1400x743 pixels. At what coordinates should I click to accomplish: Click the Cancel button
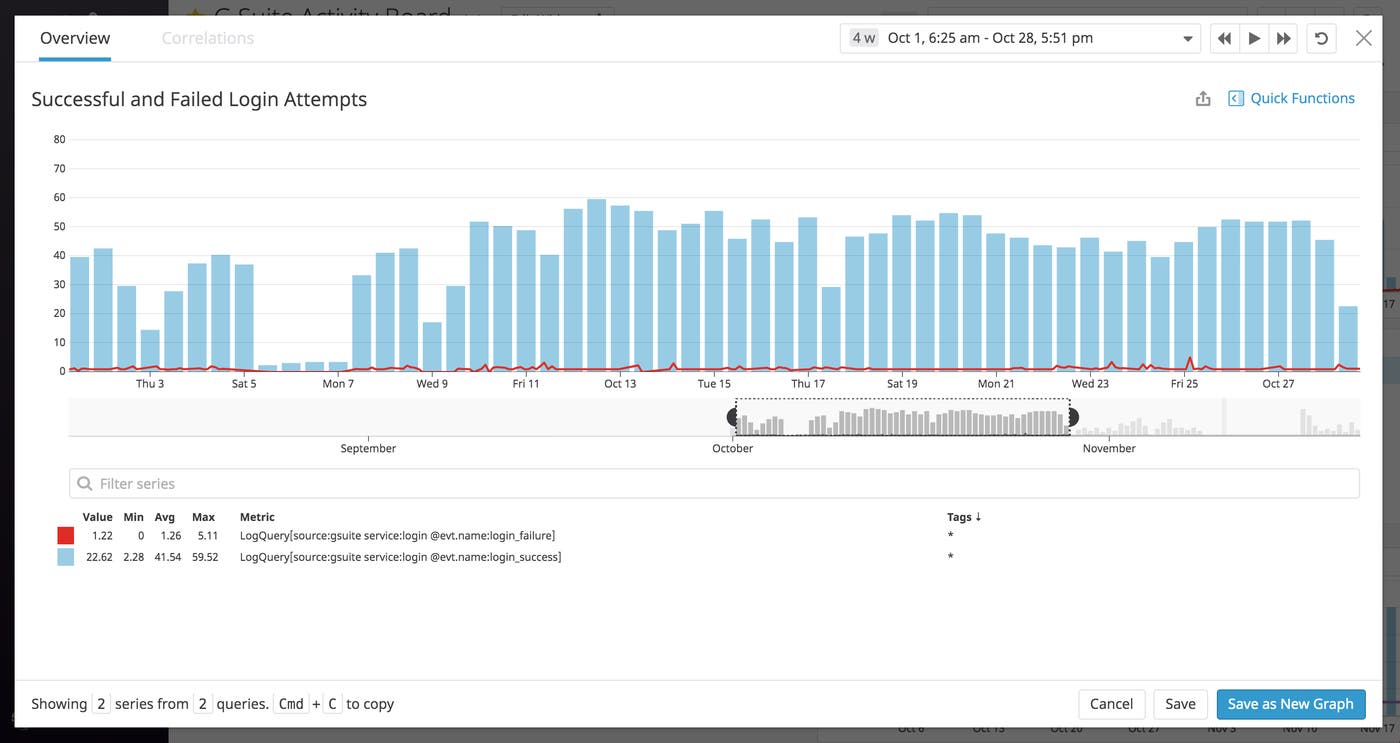tap(1111, 704)
